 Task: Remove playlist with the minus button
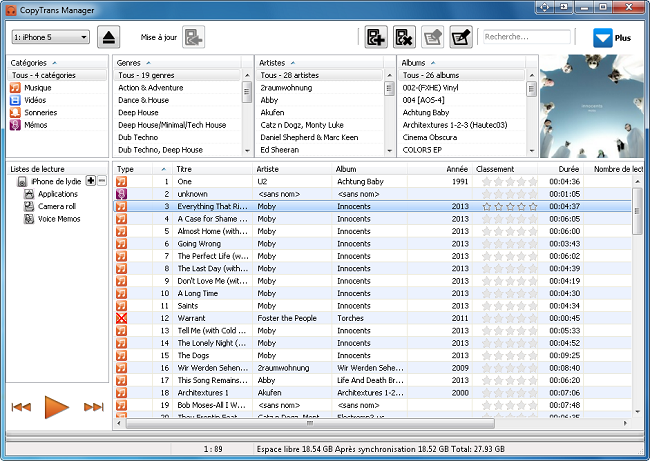tap(102, 181)
